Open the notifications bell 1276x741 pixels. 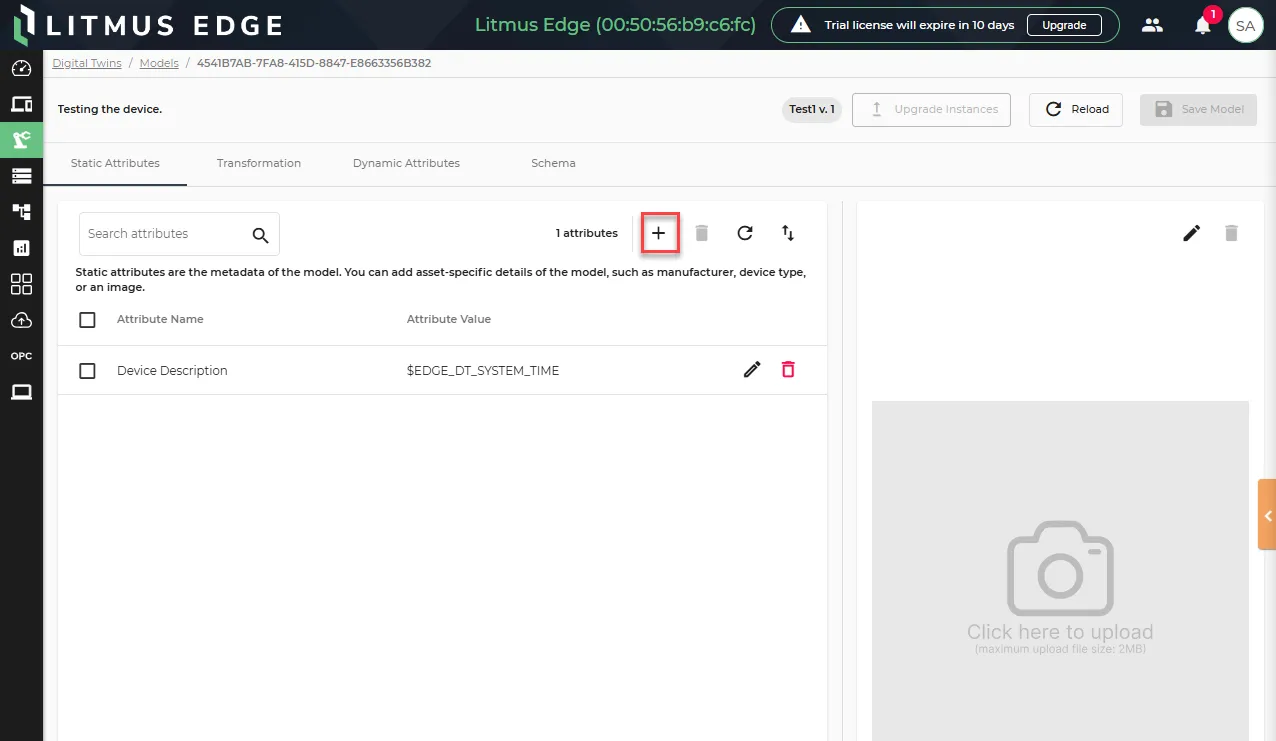(1203, 26)
